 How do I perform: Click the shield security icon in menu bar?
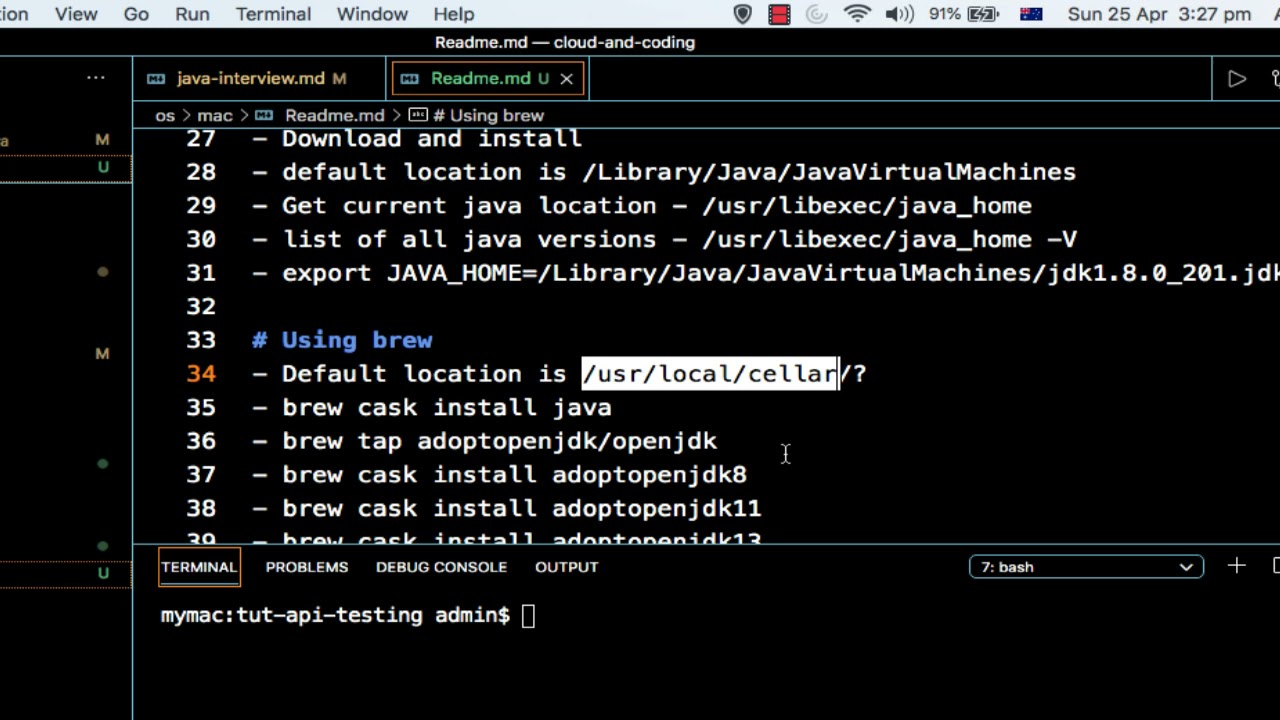(x=743, y=14)
